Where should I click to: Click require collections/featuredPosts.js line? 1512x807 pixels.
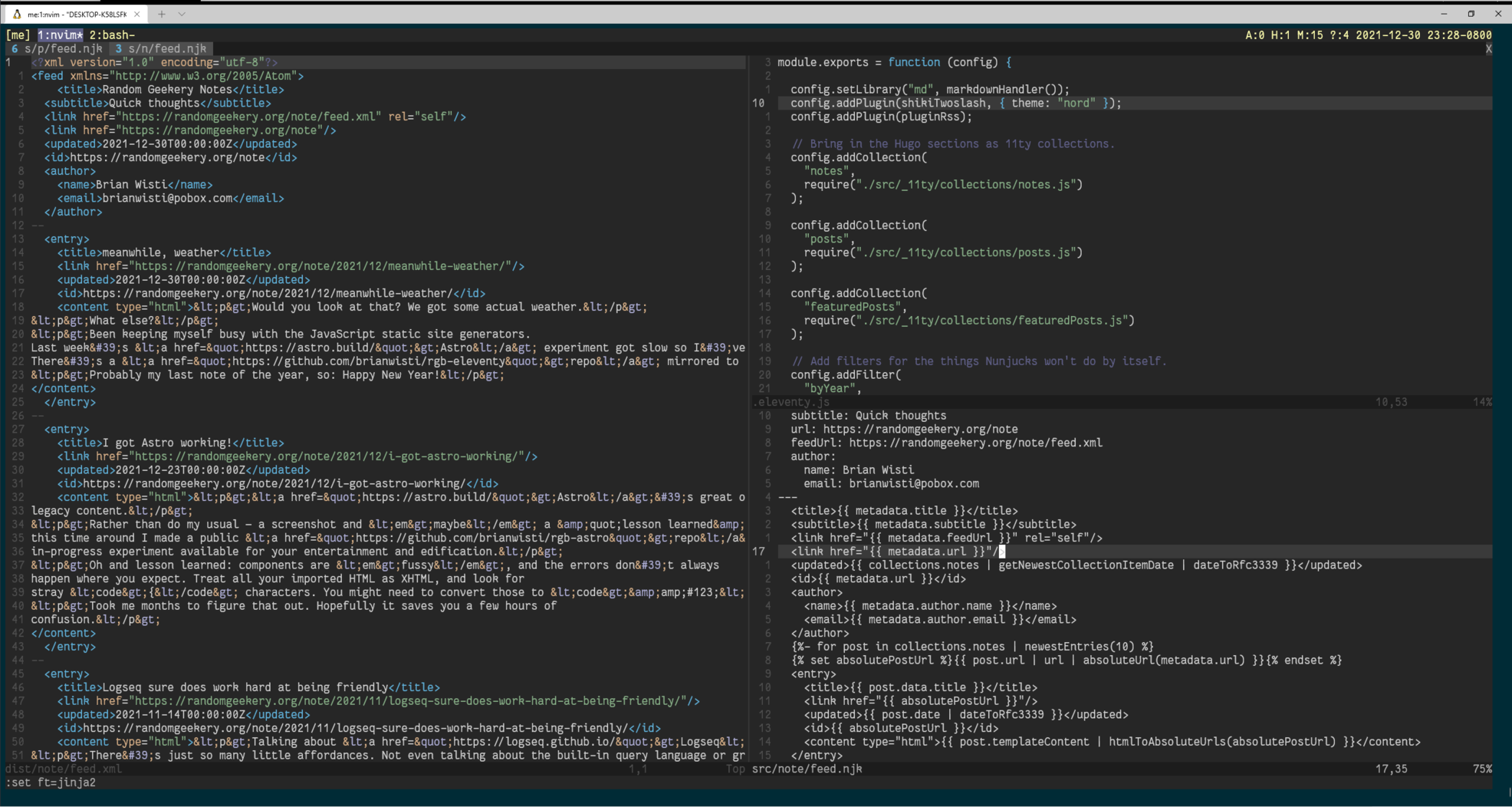pyautogui.click(x=969, y=321)
